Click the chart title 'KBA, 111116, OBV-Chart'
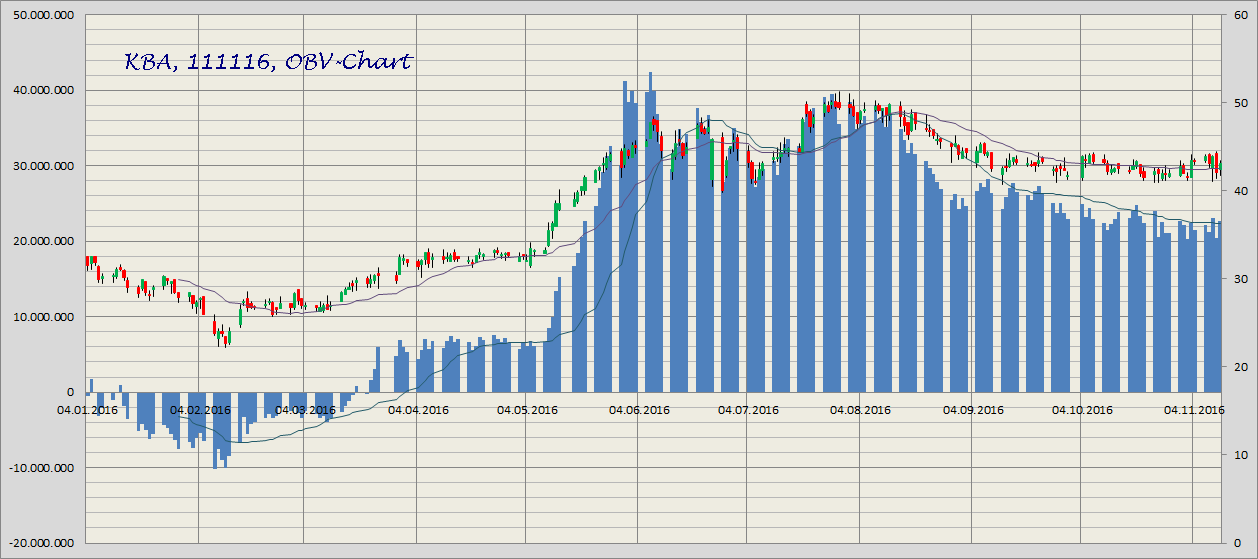The height and width of the screenshot is (559, 1258). (267, 62)
